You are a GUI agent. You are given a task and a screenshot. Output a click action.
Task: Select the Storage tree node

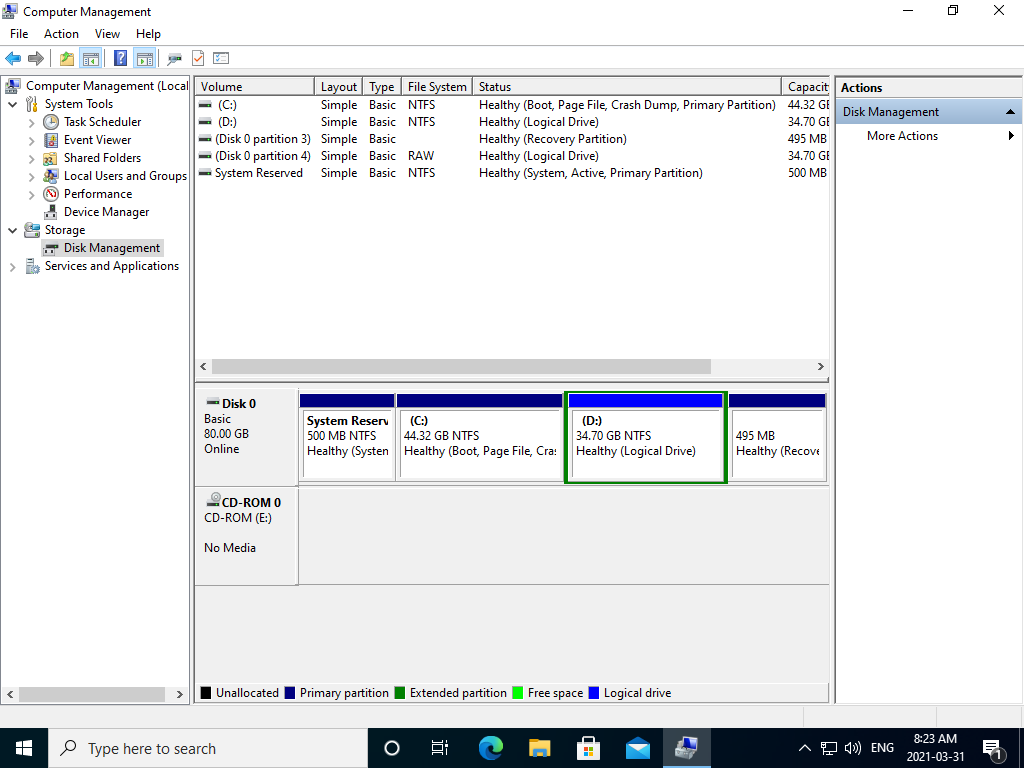pyautogui.click(x=65, y=230)
